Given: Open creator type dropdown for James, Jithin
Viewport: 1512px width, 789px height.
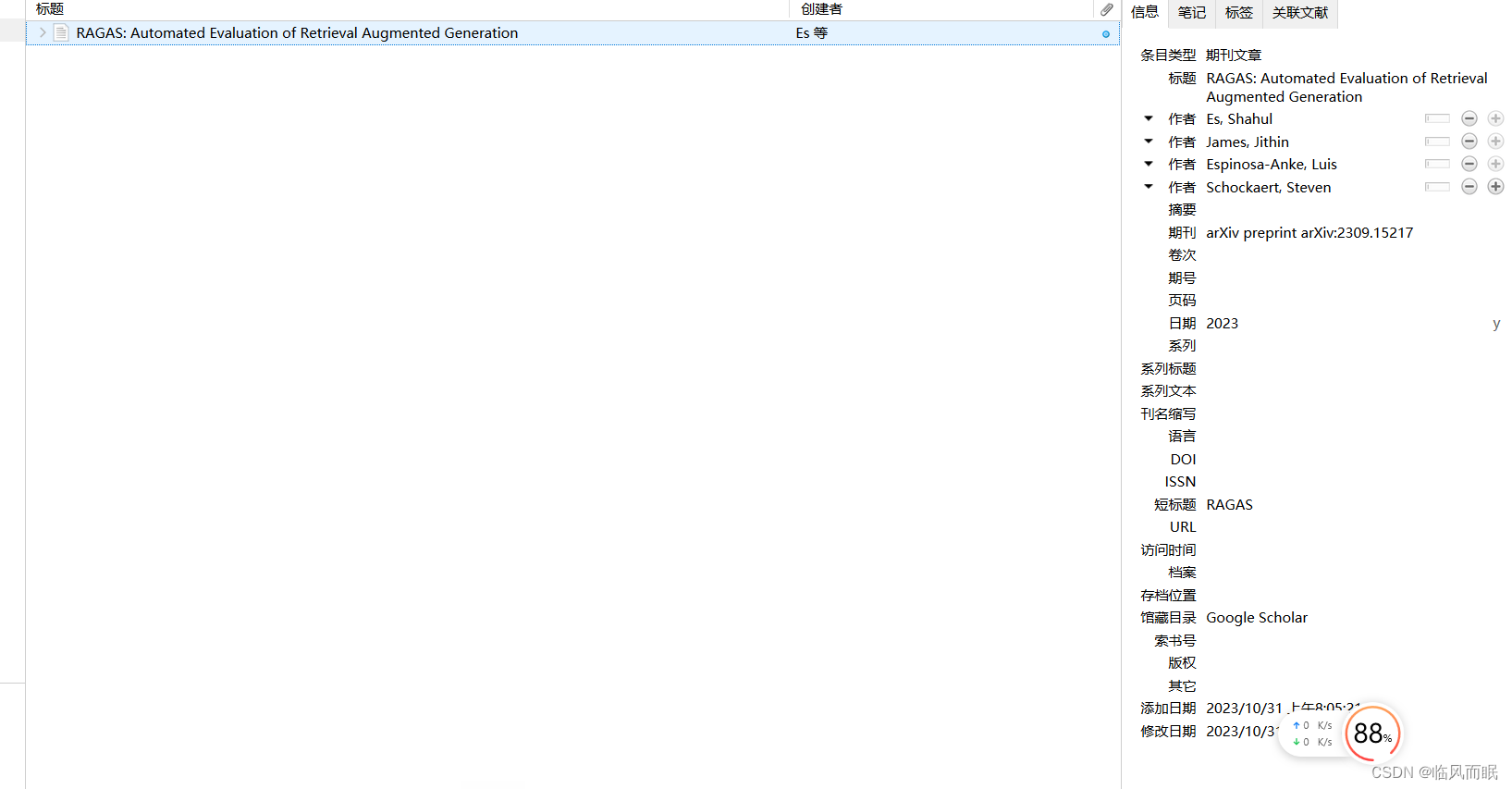Looking at the screenshot, I should 1149,142.
